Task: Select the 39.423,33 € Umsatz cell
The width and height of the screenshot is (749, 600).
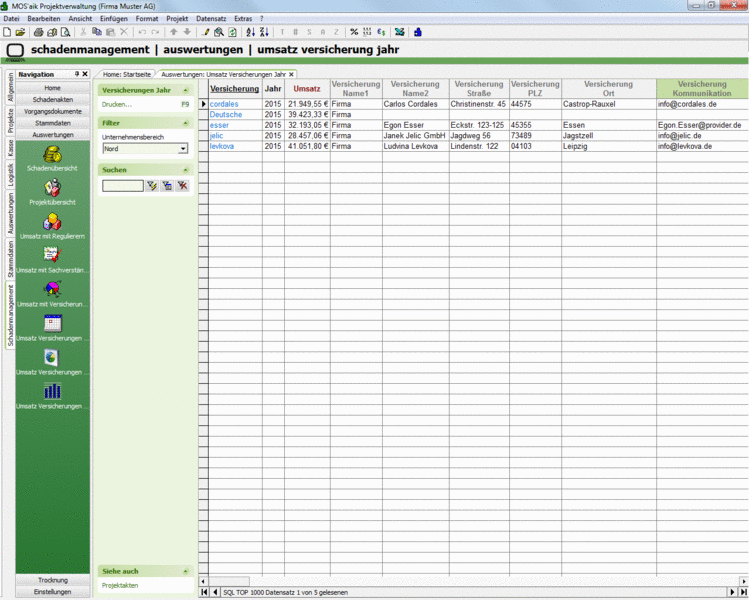Action: 307,115
